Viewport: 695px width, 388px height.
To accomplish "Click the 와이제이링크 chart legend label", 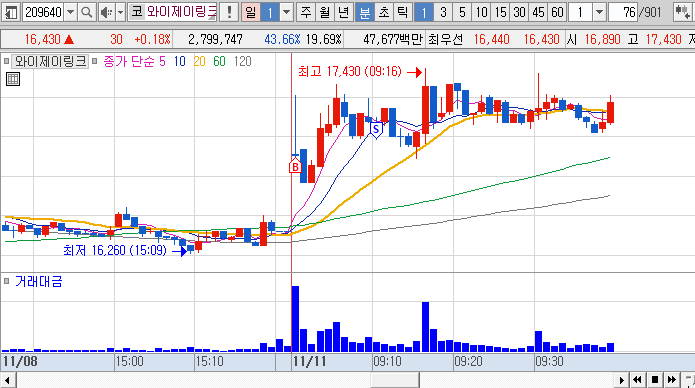I will point(50,61).
